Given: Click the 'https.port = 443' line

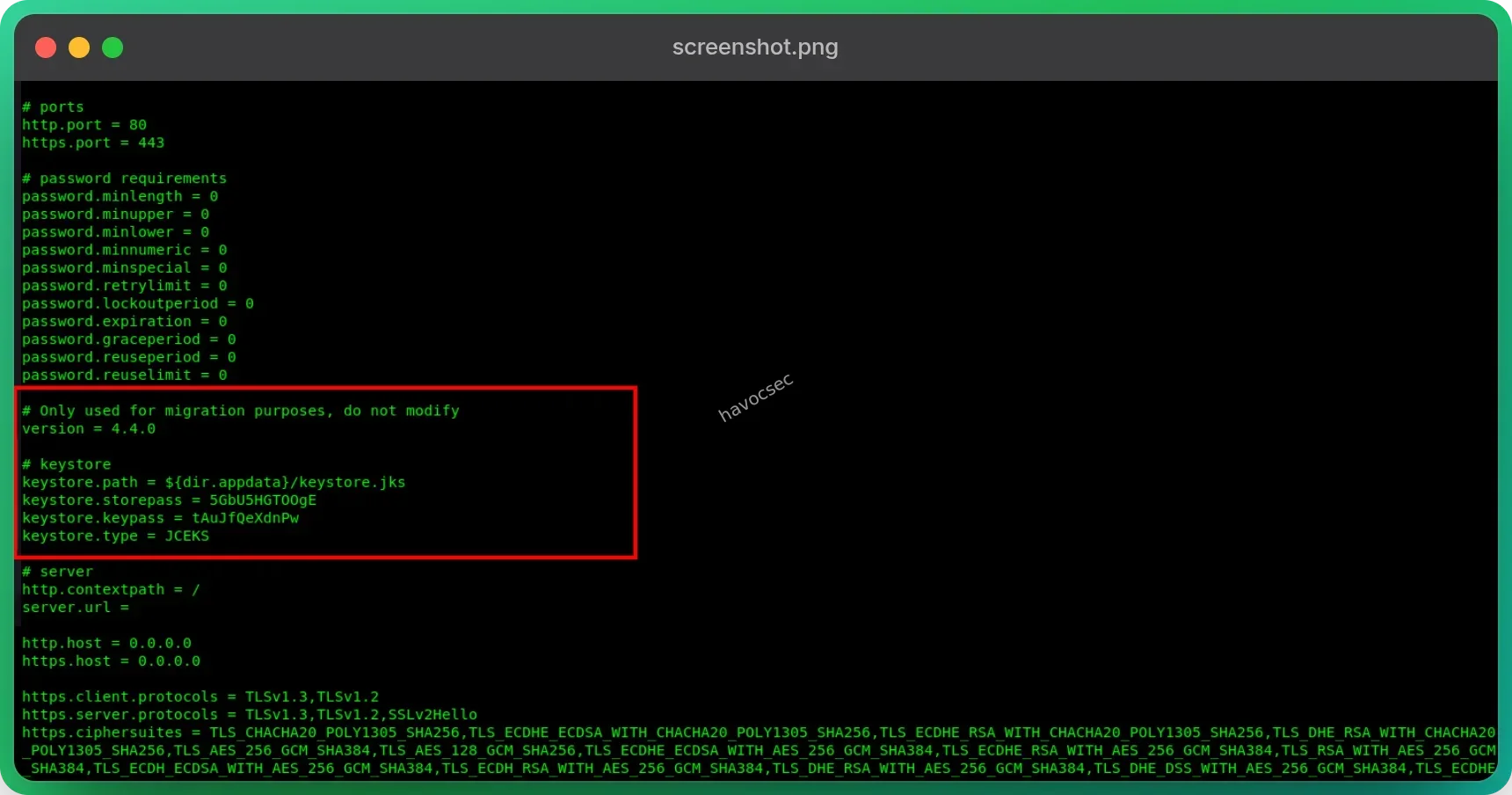Looking at the screenshot, I should [x=93, y=142].
